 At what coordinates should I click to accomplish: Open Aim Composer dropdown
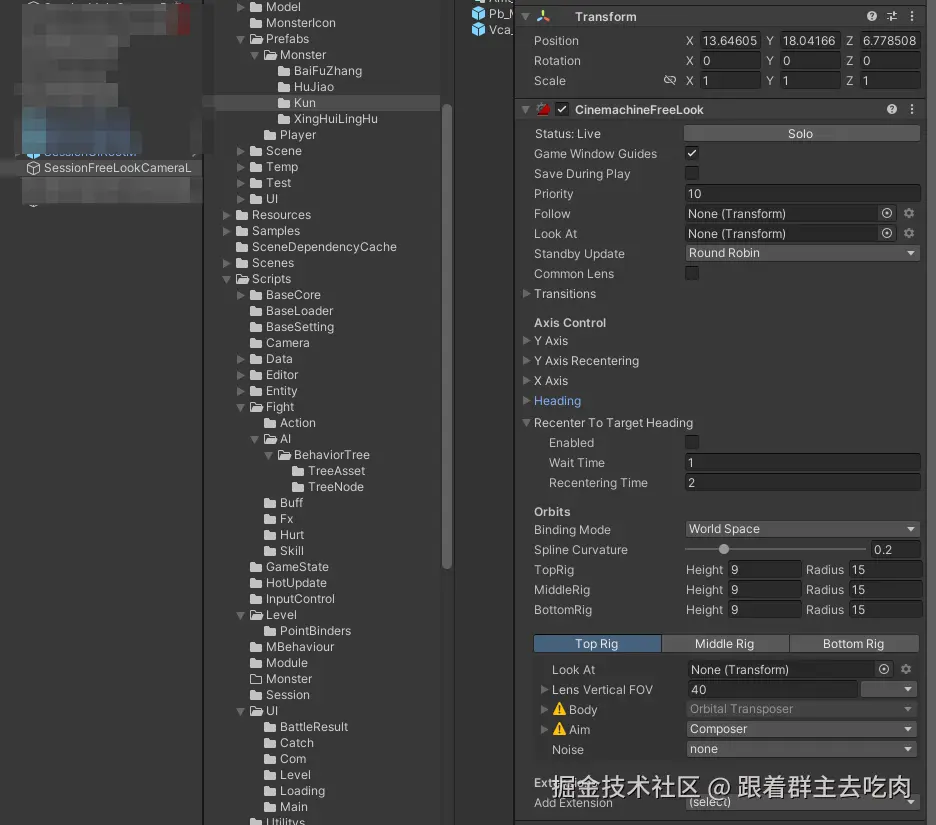(802, 729)
